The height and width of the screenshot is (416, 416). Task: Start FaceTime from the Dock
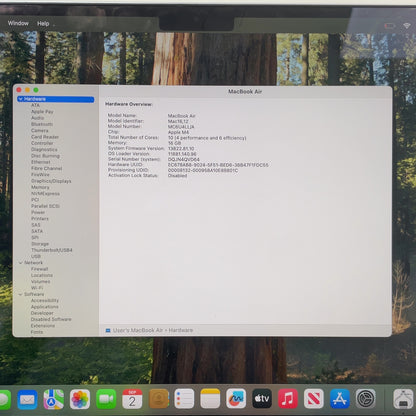click(x=106, y=399)
